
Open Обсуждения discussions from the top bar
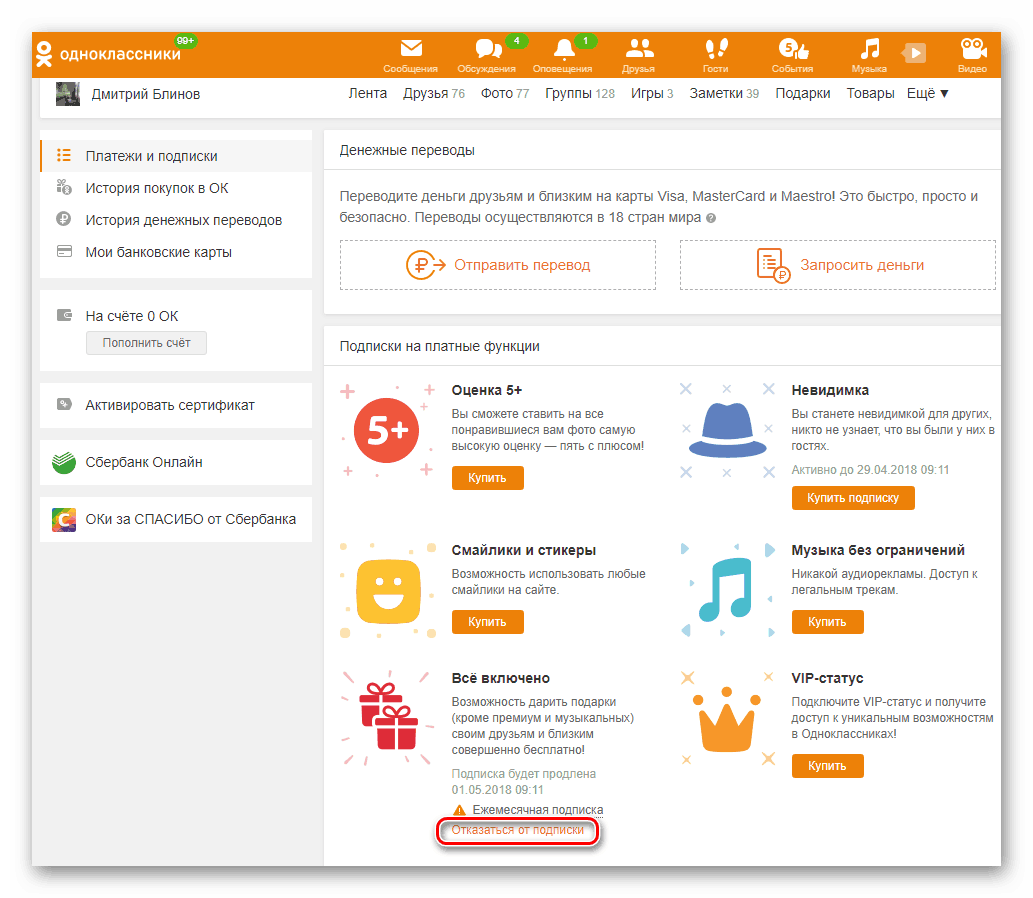click(x=487, y=50)
